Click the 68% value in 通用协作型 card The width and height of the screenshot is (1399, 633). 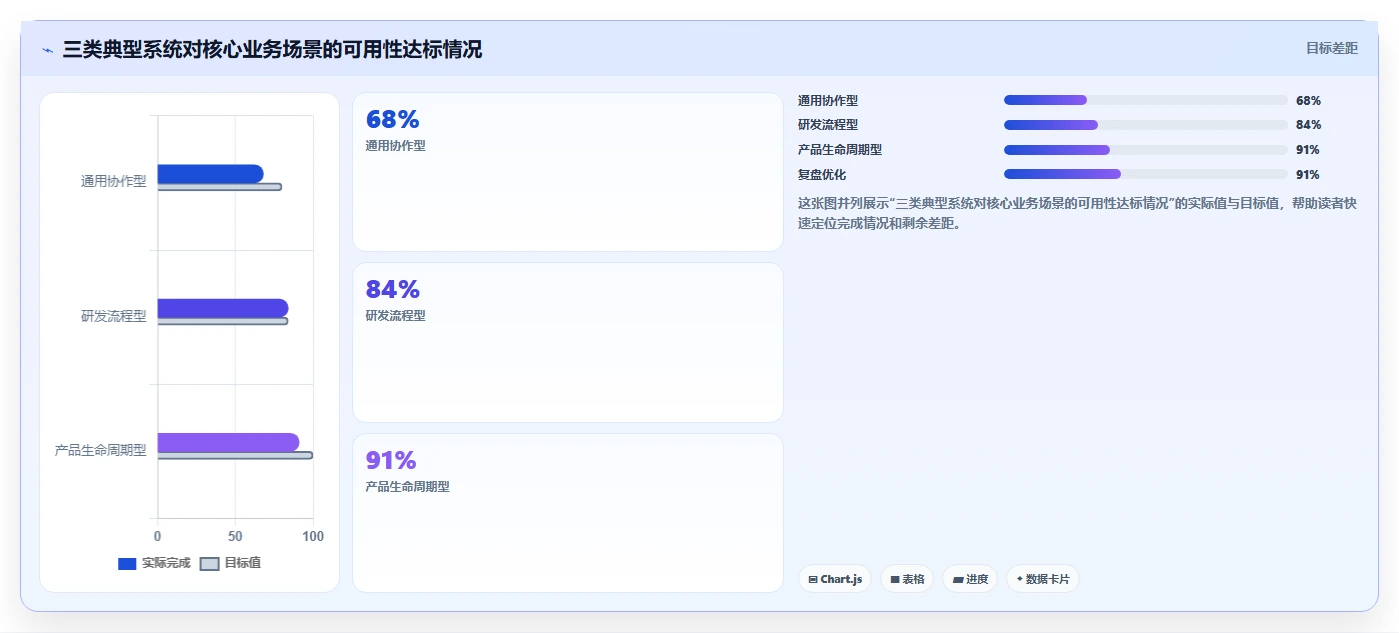tap(392, 120)
